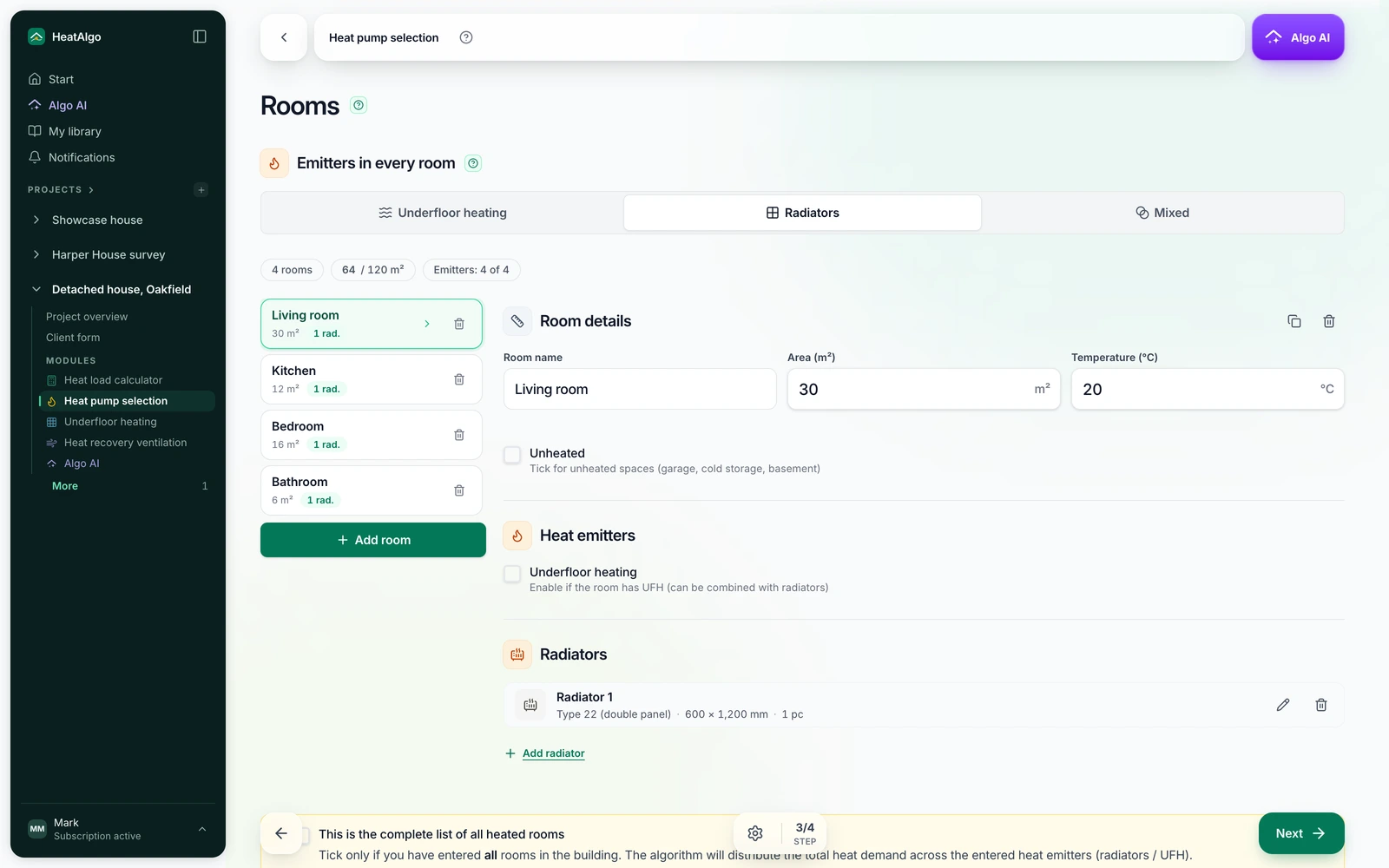Delete Bathroom room trash icon
Image resolution: width=1389 pixels, height=868 pixels.
[x=459, y=490]
